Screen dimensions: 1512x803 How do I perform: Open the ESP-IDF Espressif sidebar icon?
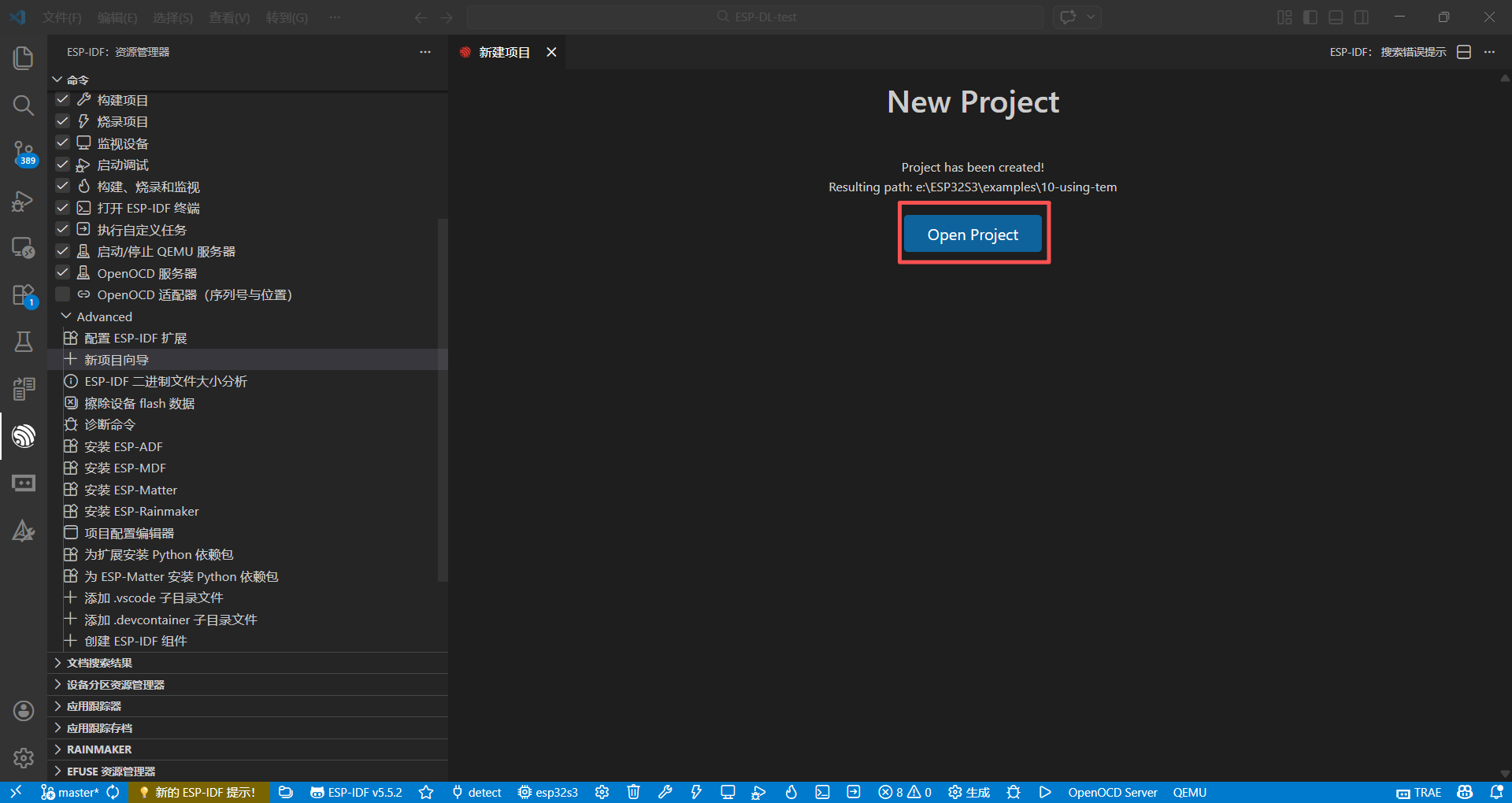(24, 435)
